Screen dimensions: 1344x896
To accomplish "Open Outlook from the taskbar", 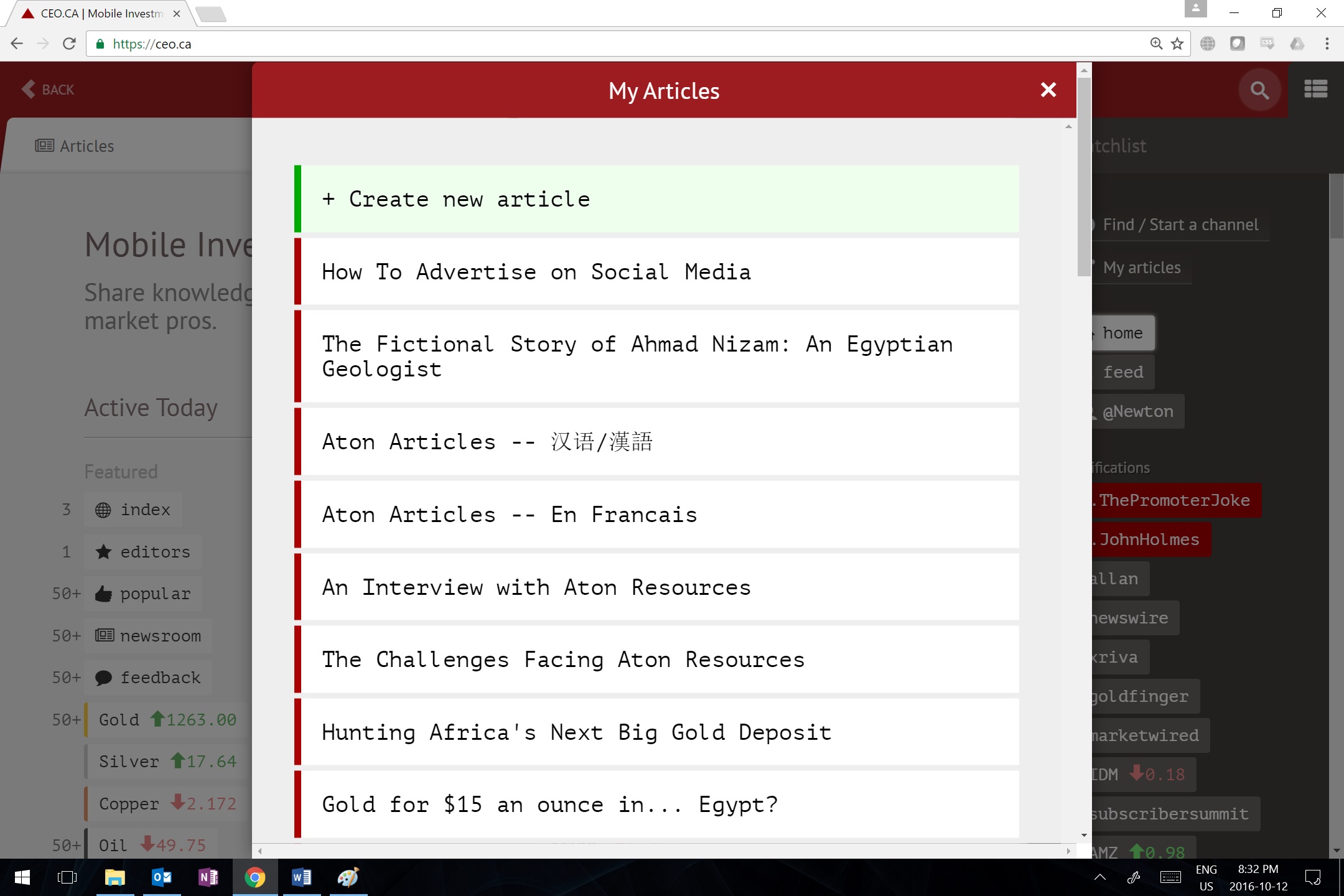I will point(162,877).
